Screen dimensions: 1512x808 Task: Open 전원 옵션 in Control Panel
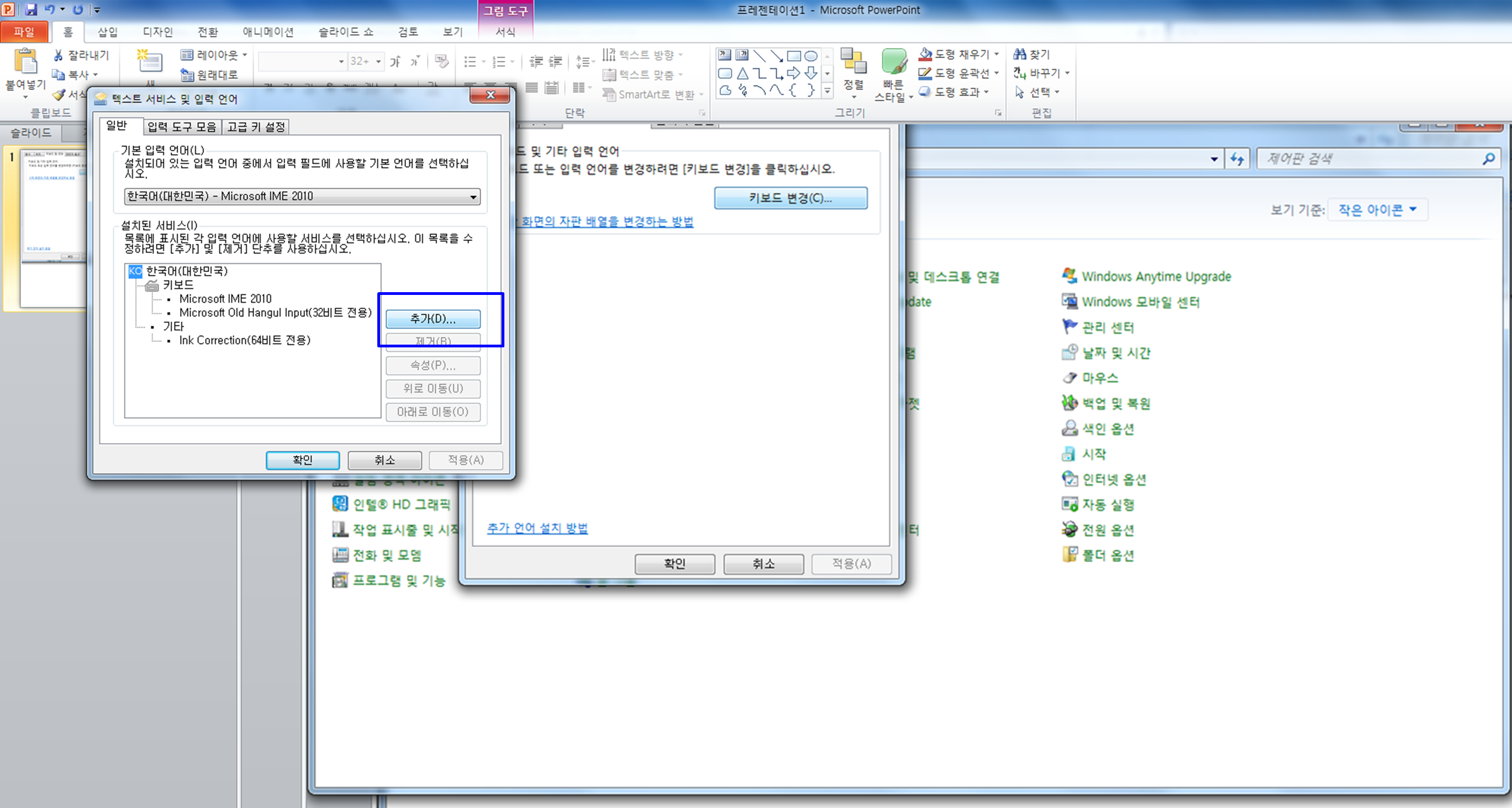tap(1108, 530)
